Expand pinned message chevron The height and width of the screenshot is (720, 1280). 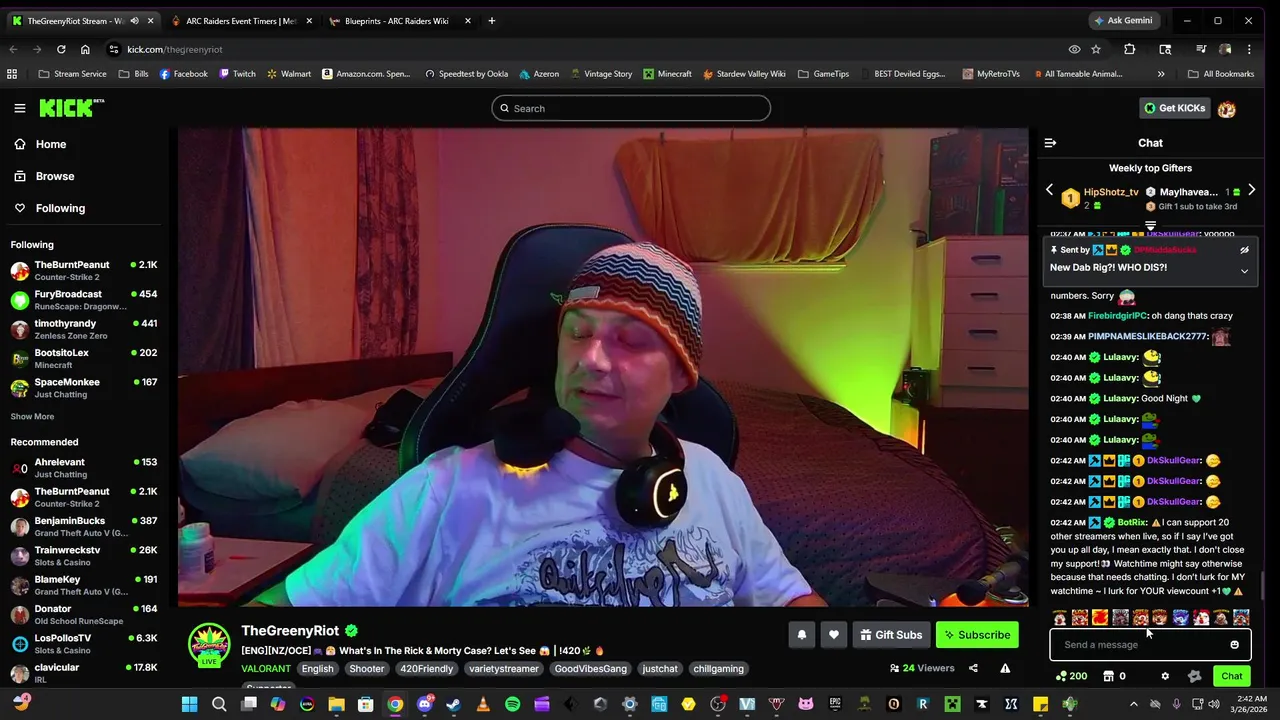(x=1244, y=271)
